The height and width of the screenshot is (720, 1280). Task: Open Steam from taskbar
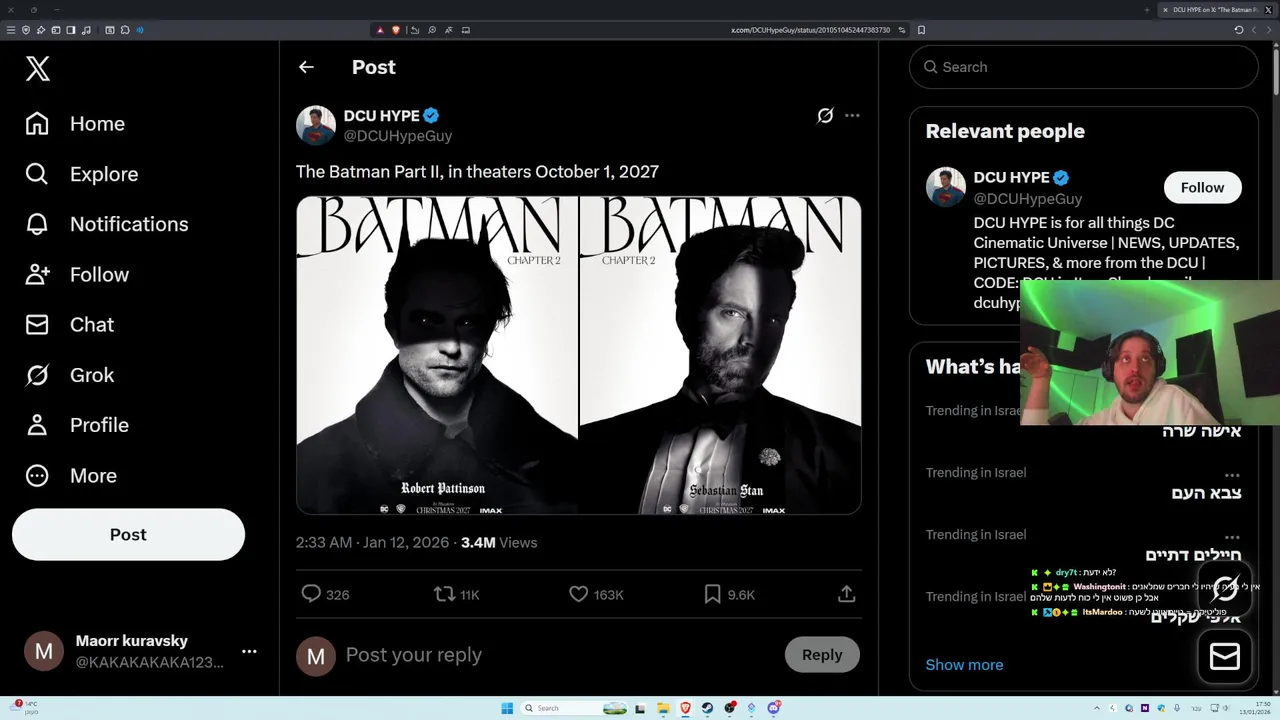click(x=707, y=708)
